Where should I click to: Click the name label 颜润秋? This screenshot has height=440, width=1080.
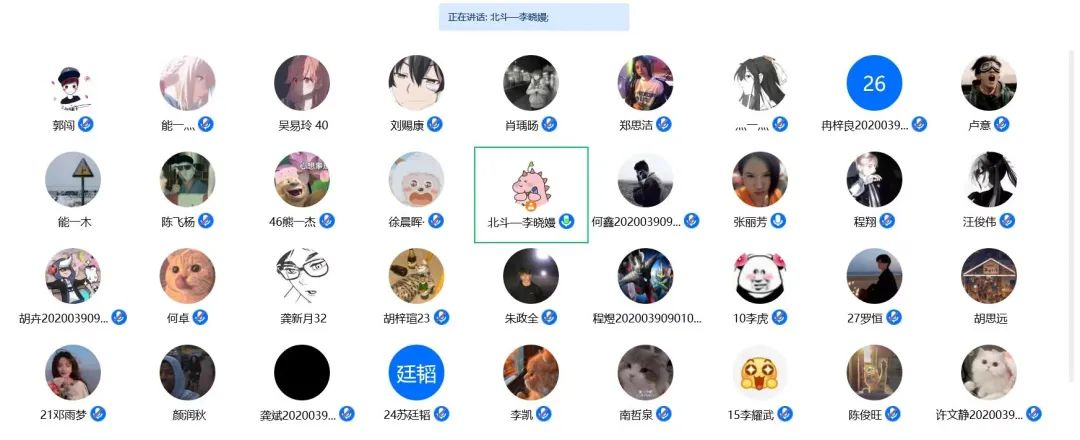point(189,415)
